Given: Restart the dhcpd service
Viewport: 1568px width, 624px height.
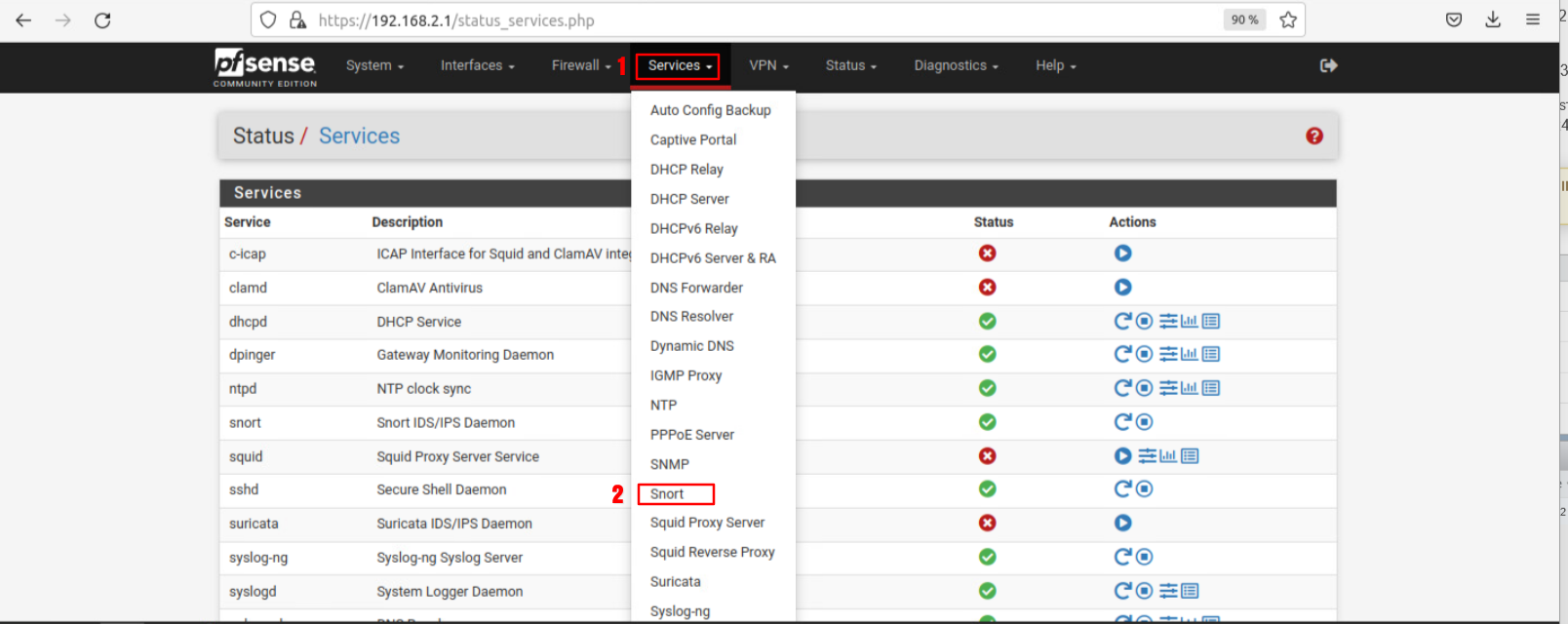Looking at the screenshot, I should (1122, 321).
